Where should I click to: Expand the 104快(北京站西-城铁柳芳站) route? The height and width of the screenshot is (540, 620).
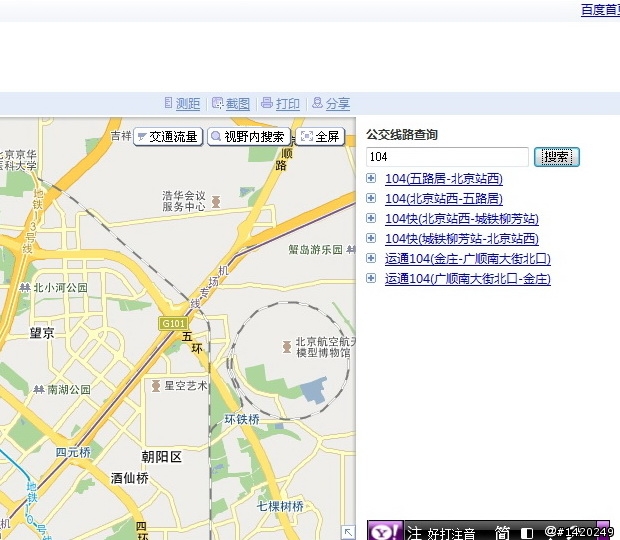pyautogui.click(x=371, y=218)
